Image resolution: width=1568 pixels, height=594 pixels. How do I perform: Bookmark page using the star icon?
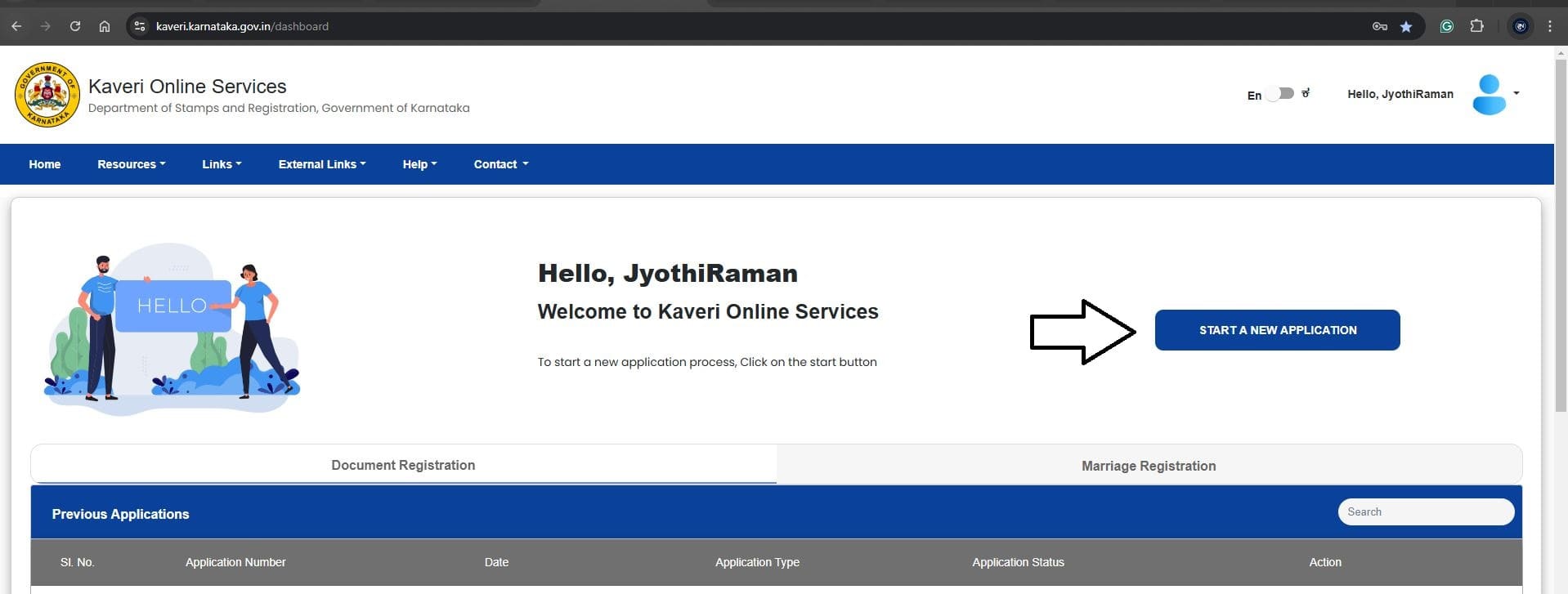click(x=1406, y=26)
